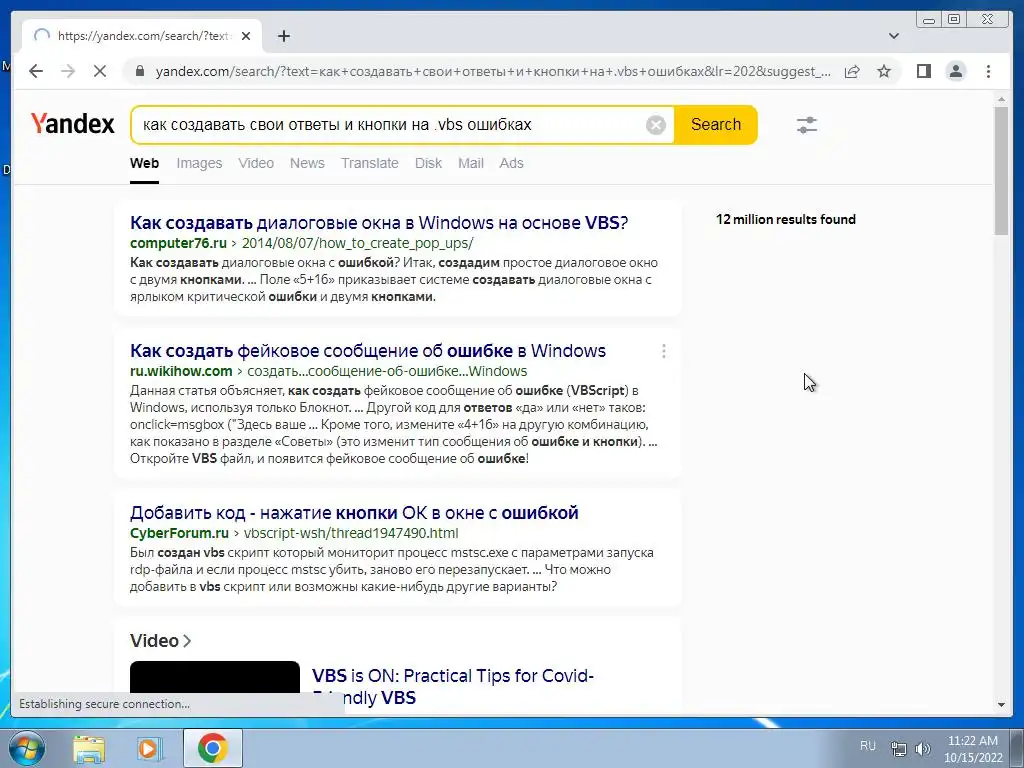Go back using the browser back arrow
The image size is (1024, 768).
[36, 71]
